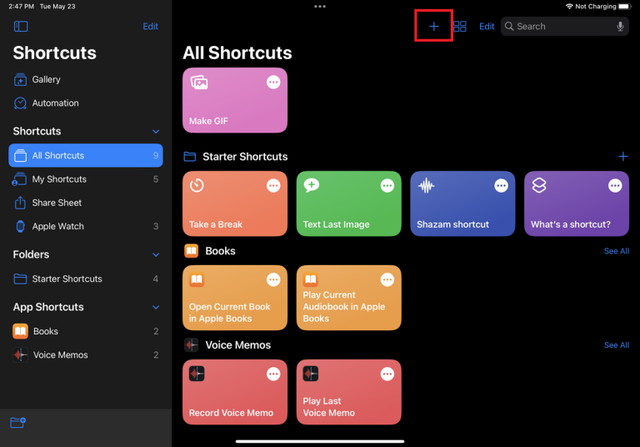Toggle the sidebar panel icon
The image size is (640, 447).
coord(21,27)
